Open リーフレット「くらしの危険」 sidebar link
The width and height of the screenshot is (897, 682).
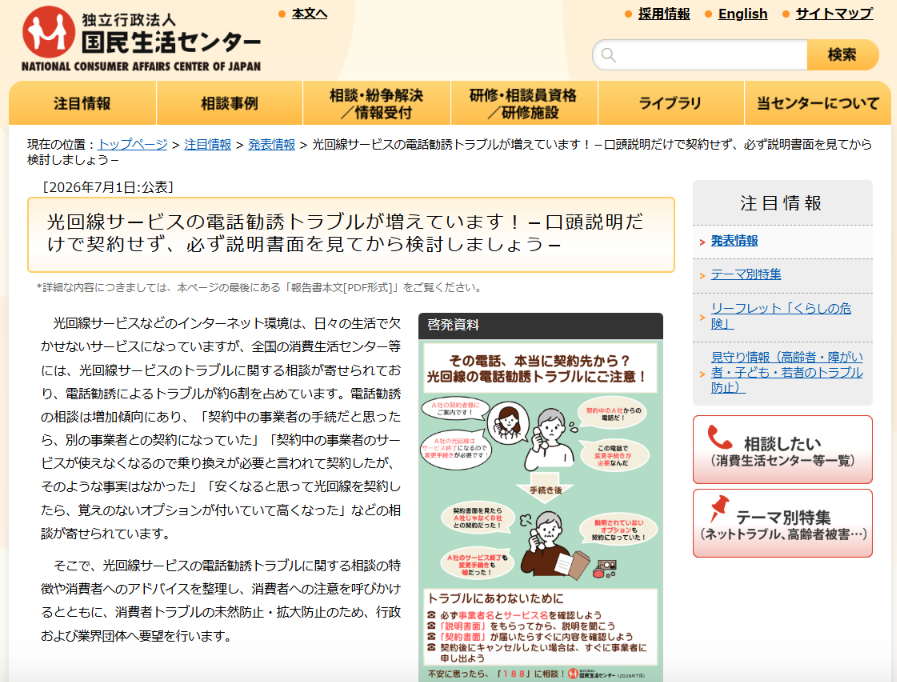pos(781,316)
